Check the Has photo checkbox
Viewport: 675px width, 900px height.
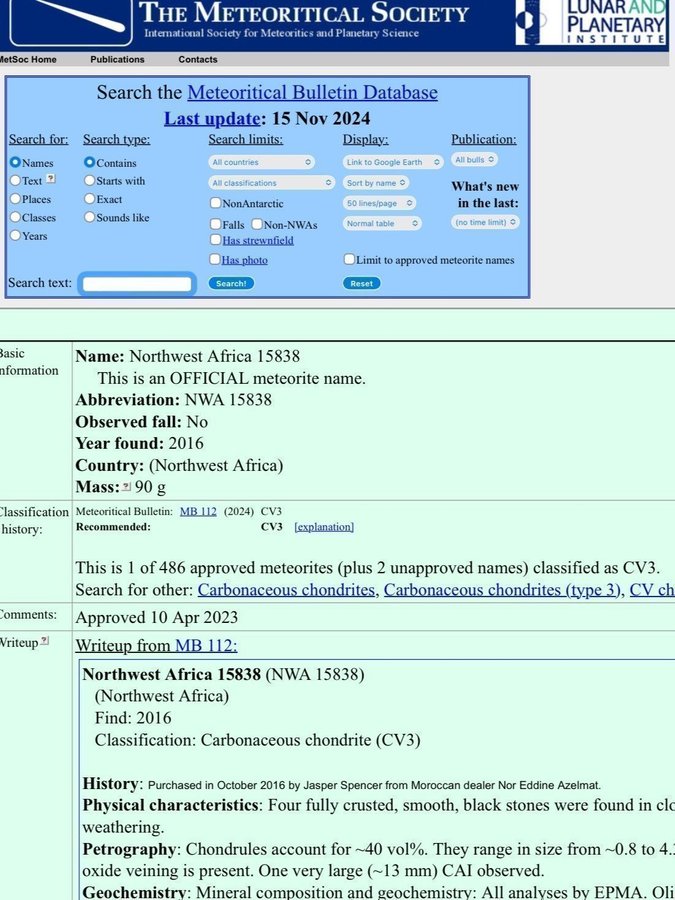click(216, 259)
